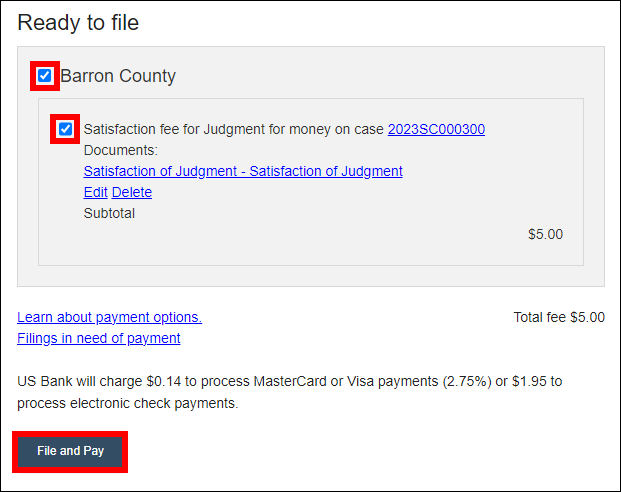Image resolution: width=621 pixels, height=492 pixels.
Task: Open the Satisfaction of Judgment document link
Action: [243, 171]
